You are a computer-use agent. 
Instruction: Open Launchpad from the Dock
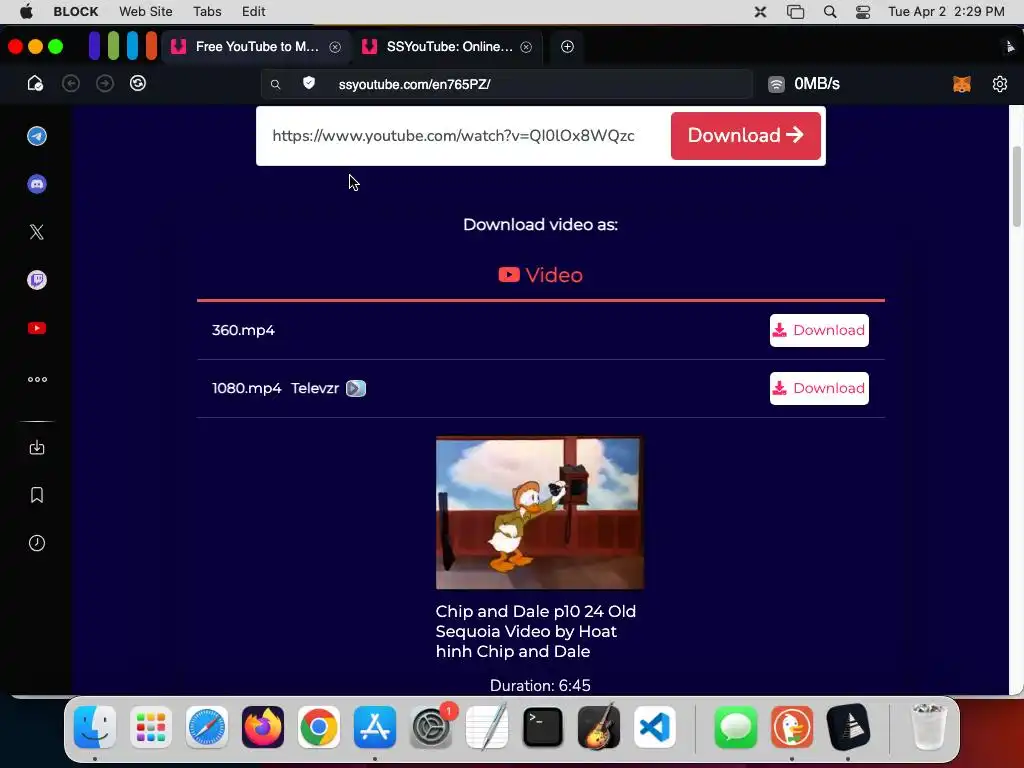click(151, 727)
